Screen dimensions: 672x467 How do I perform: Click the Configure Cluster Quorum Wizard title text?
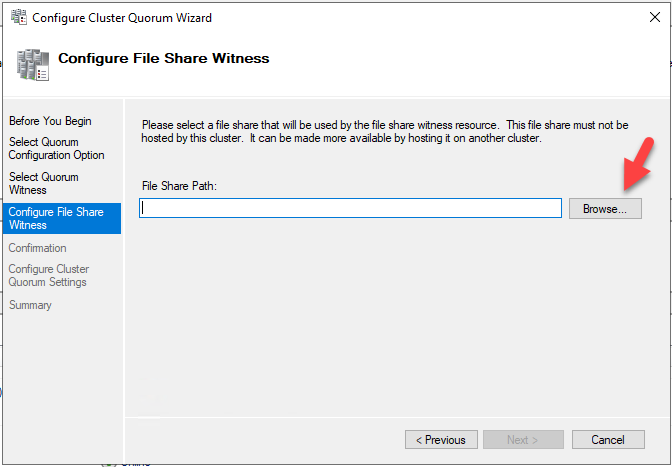tap(122, 18)
